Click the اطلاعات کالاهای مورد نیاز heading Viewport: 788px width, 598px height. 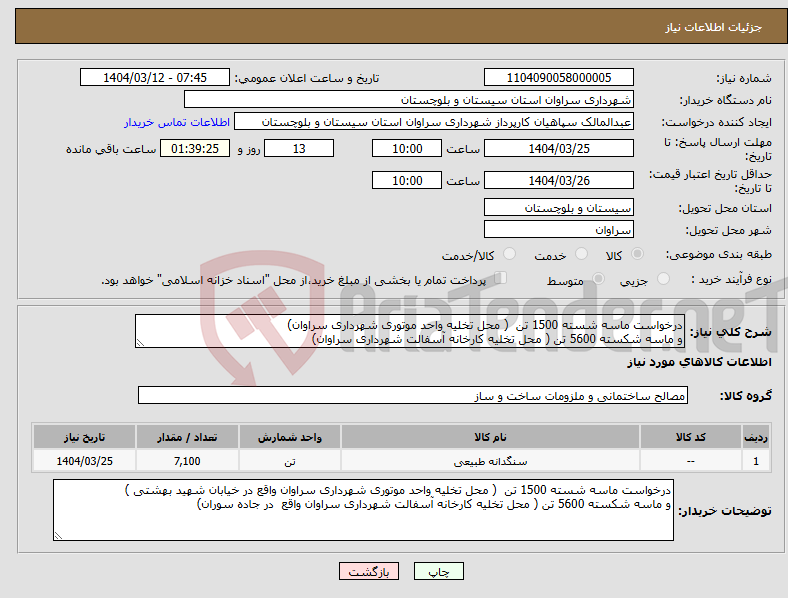tap(699, 362)
